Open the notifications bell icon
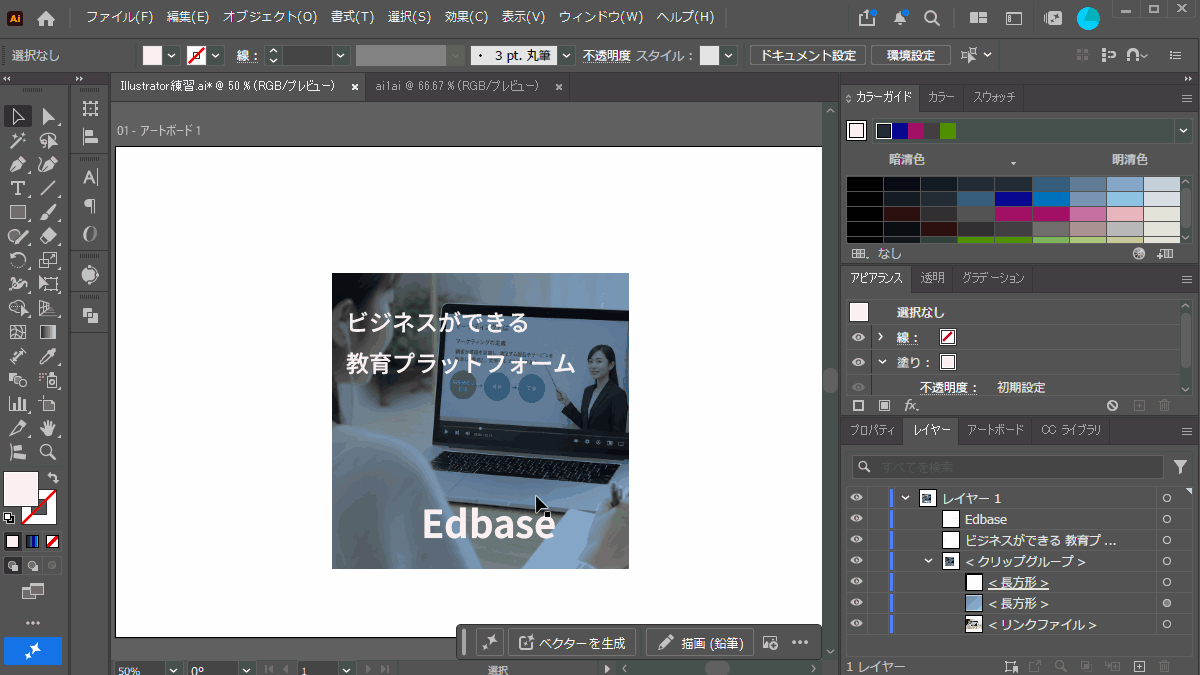 pos(900,18)
